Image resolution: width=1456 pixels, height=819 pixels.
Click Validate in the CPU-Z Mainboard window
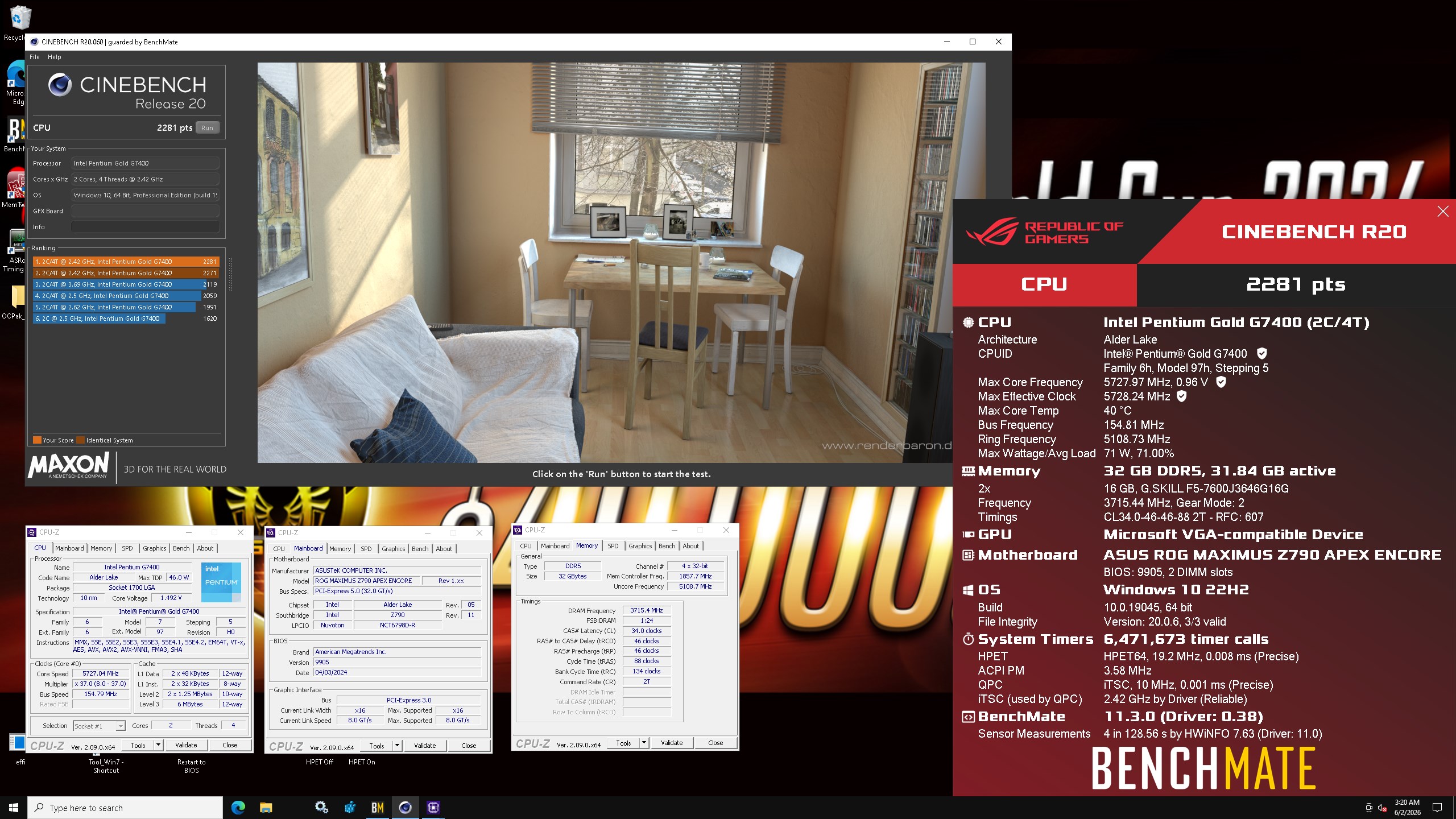[425, 746]
